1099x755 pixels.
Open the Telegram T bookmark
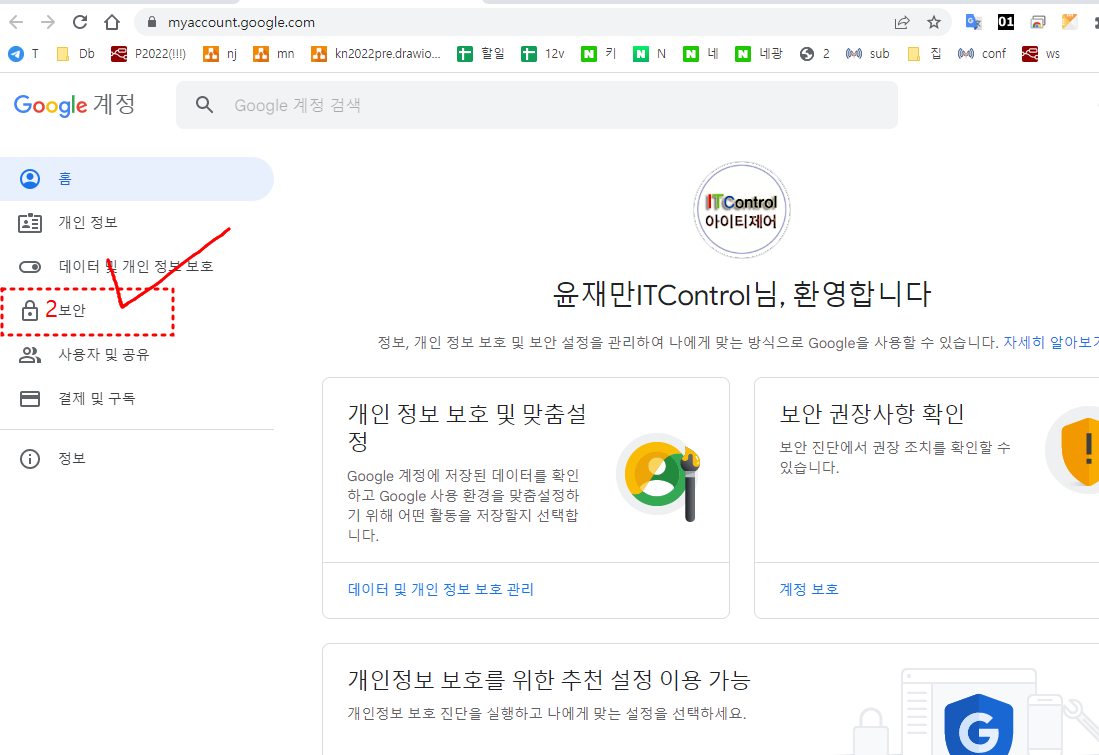(x=23, y=53)
